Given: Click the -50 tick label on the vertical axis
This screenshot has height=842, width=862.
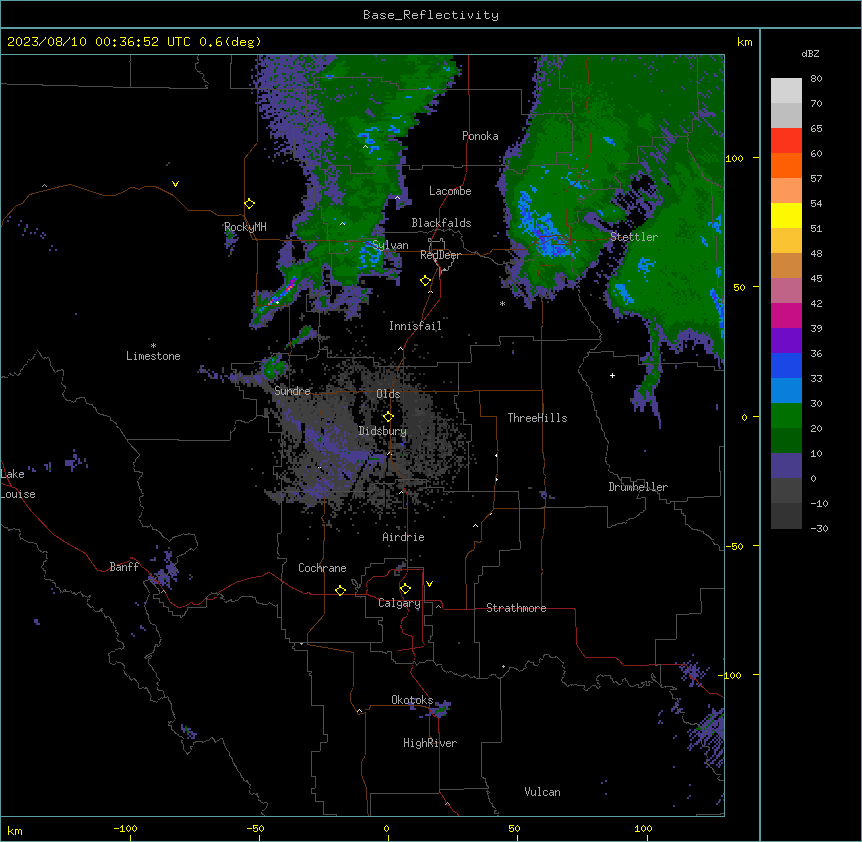Looking at the screenshot, I should (734, 546).
